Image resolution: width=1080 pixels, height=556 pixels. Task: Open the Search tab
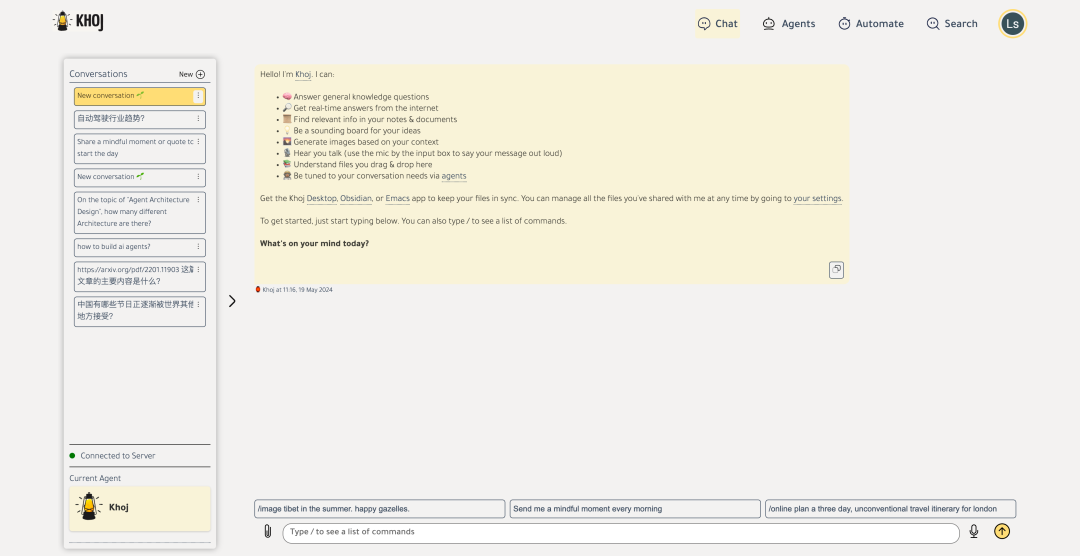point(952,23)
